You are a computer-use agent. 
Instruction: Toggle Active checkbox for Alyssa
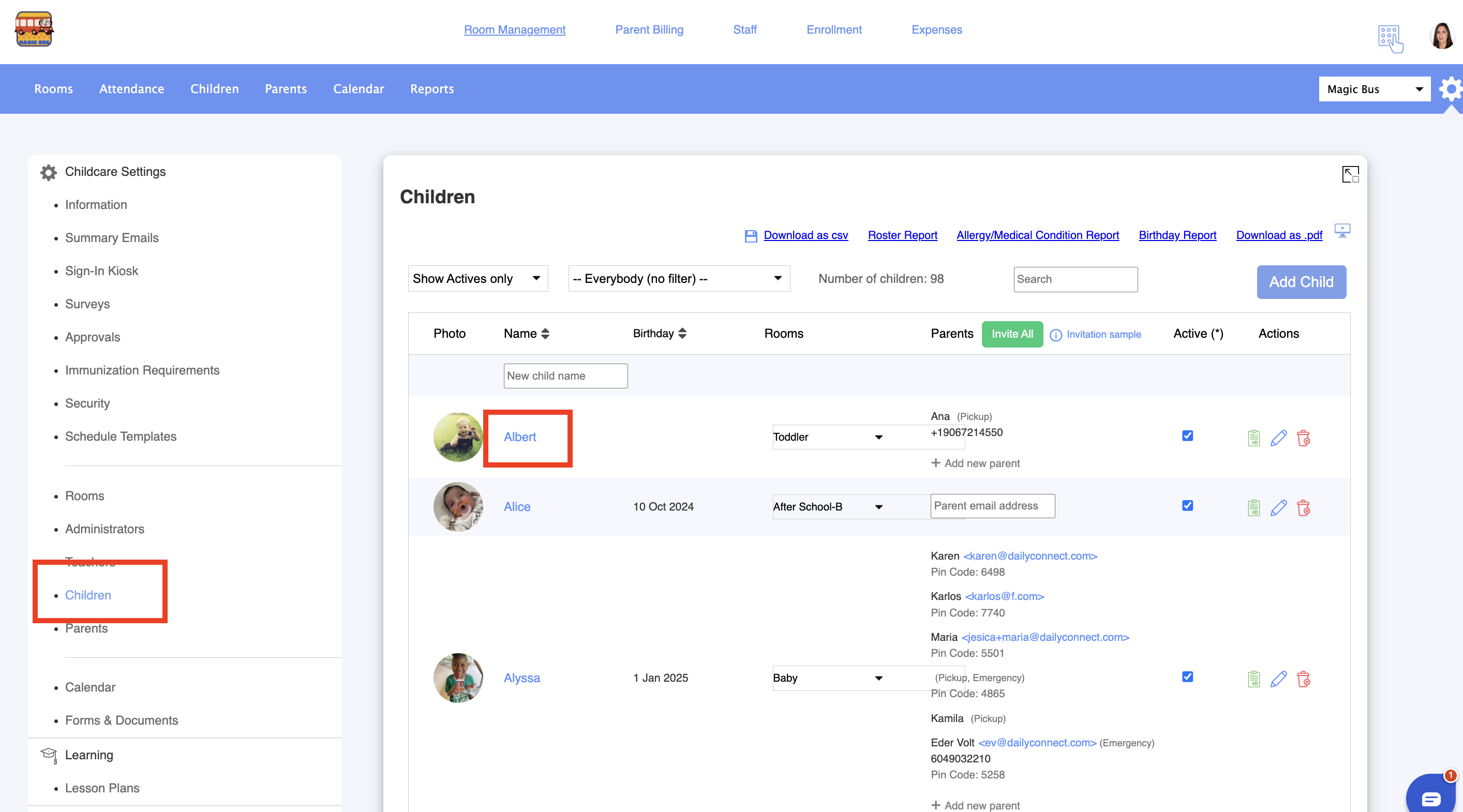coord(1187,676)
